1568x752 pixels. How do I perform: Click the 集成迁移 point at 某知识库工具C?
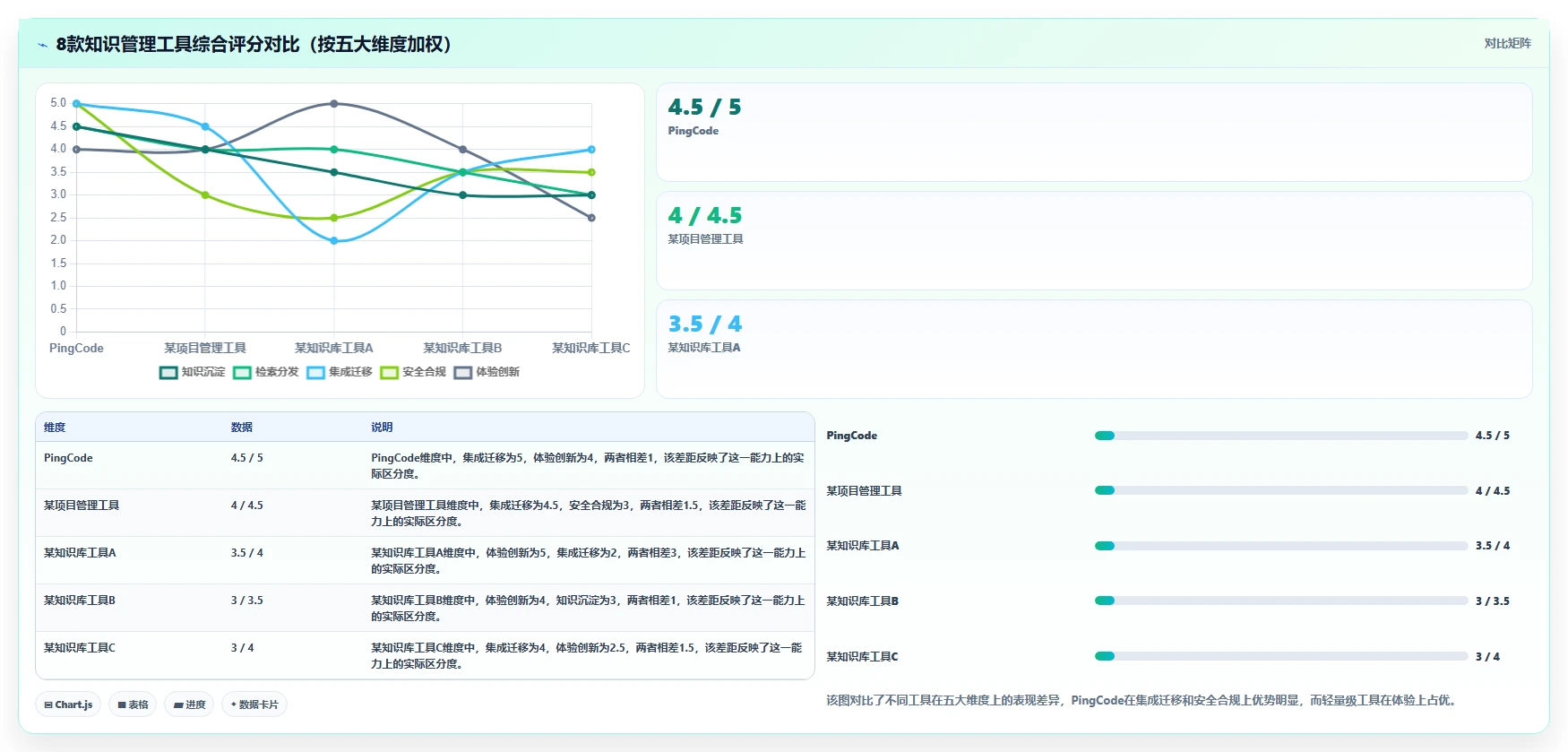591,150
